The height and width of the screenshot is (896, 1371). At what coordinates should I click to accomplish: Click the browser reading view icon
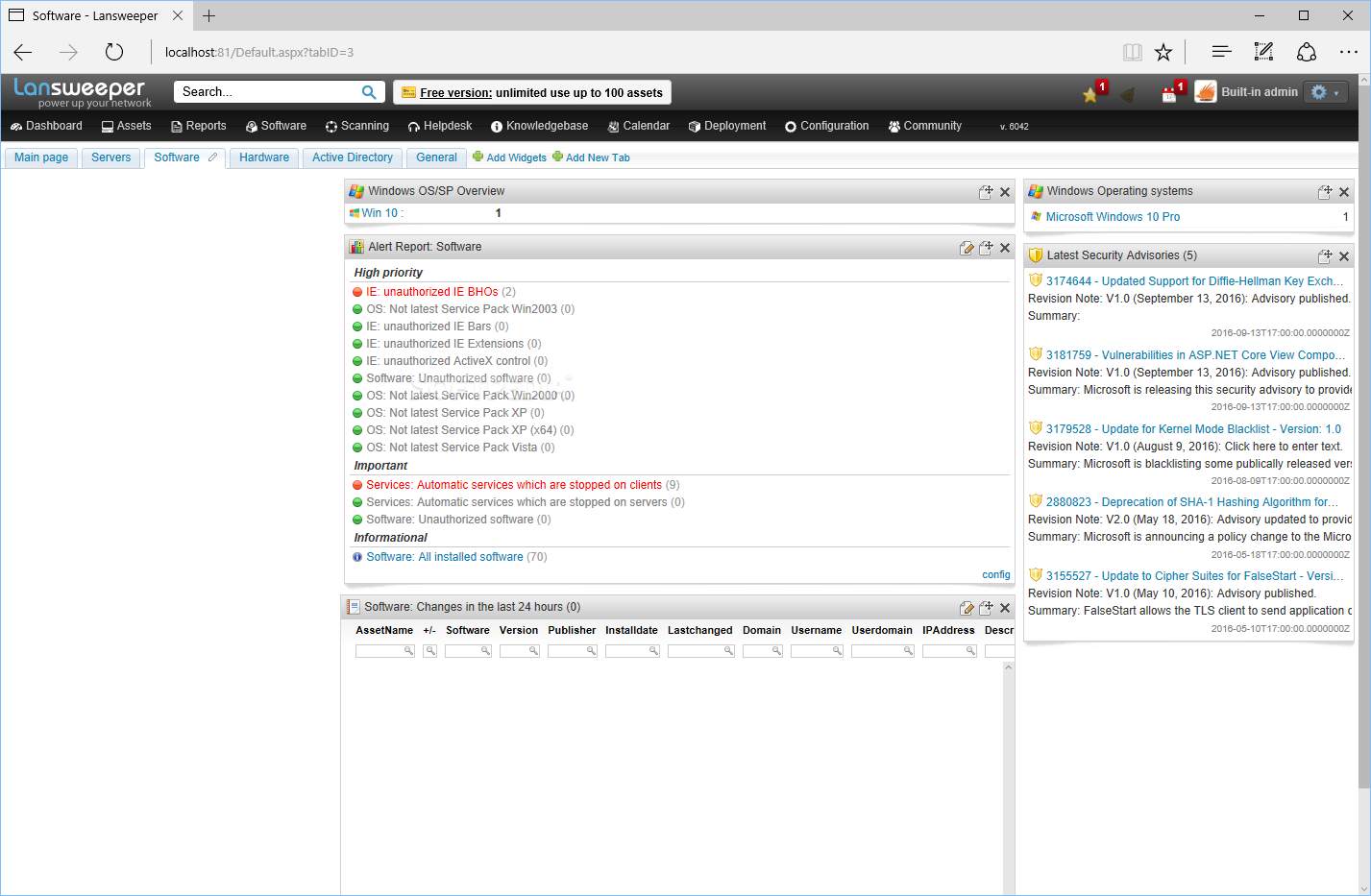click(x=1133, y=52)
